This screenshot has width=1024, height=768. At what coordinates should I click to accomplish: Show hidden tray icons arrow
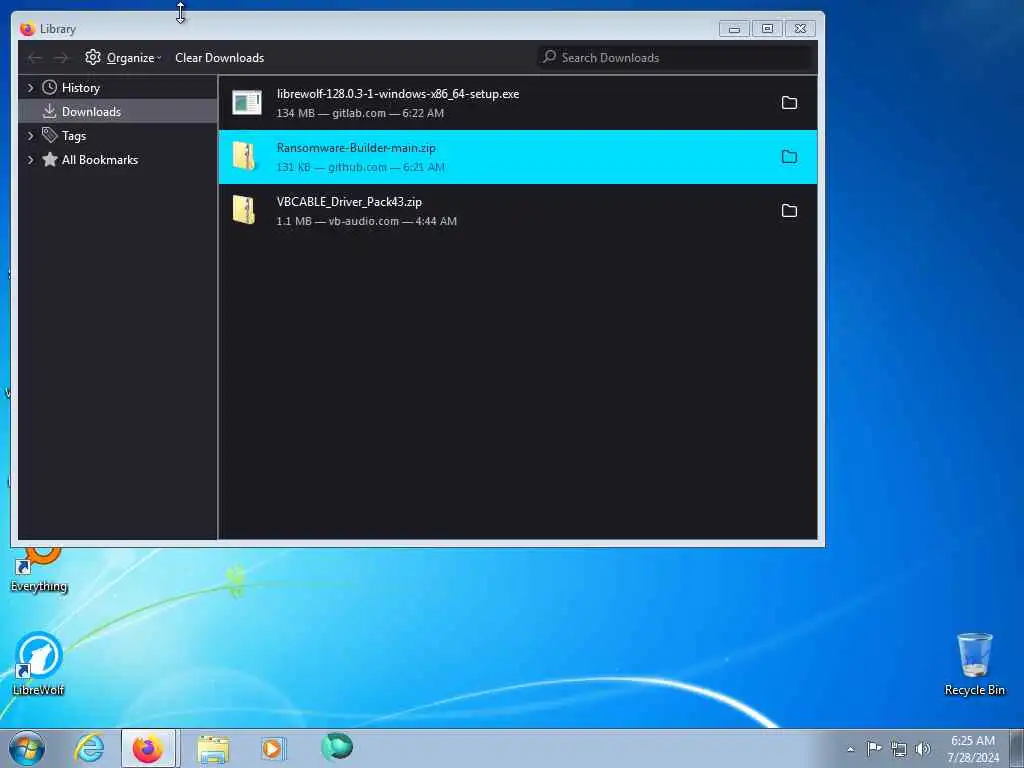coord(850,749)
